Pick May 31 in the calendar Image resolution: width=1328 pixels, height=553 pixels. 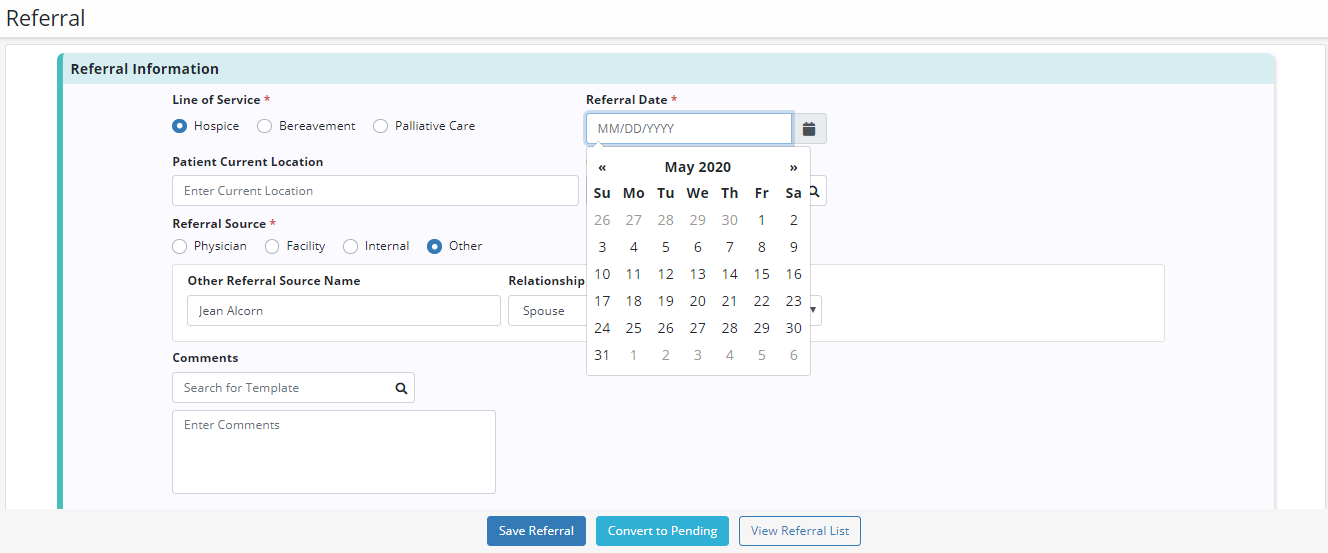click(x=602, y=355)
